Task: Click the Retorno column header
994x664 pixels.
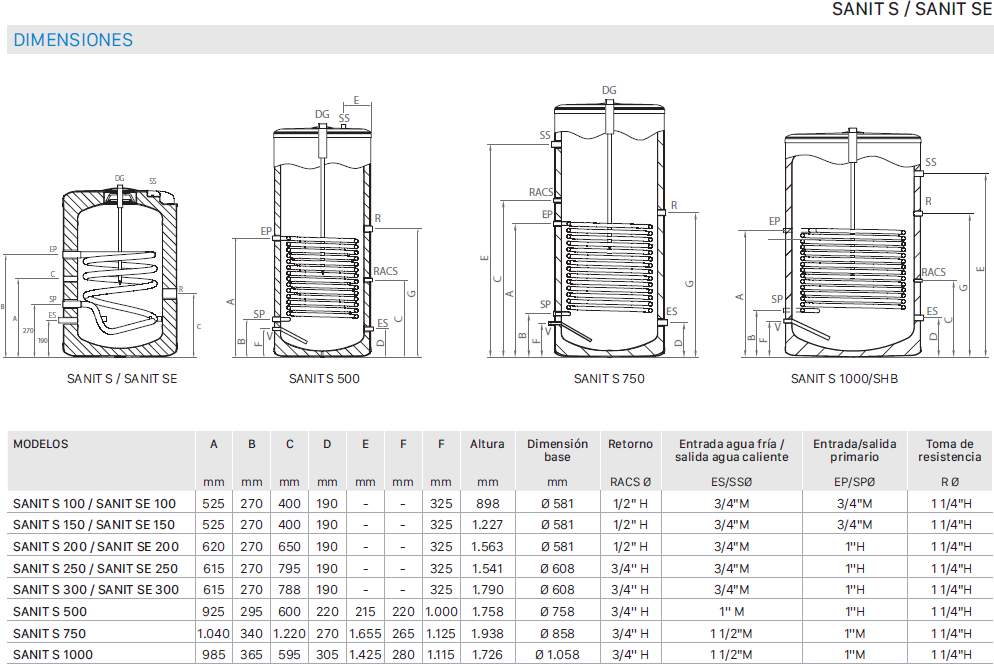Action: (630, 444)
